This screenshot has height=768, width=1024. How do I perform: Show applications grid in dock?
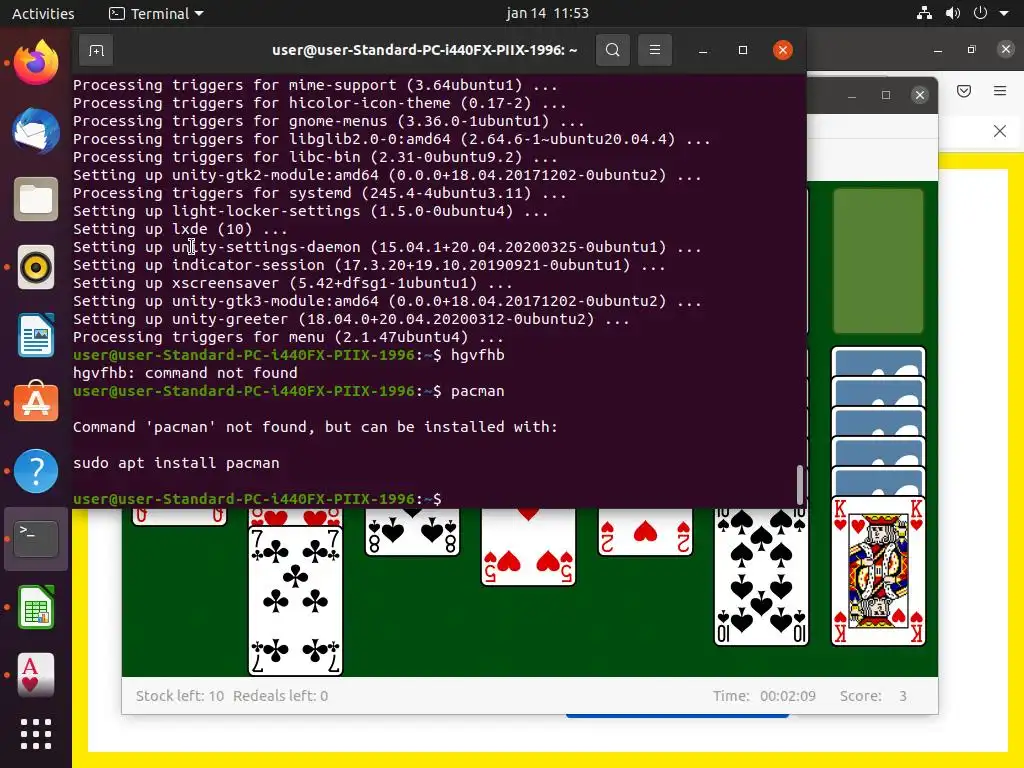pos(36,734)
